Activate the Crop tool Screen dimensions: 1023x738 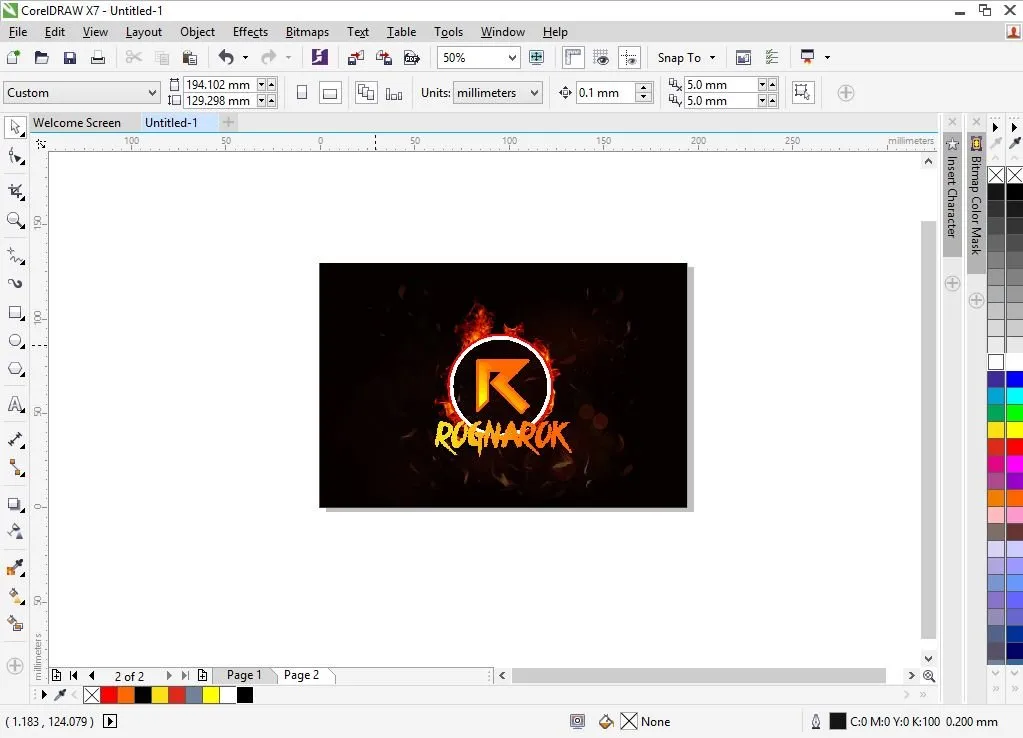click(x=15, y=191)
